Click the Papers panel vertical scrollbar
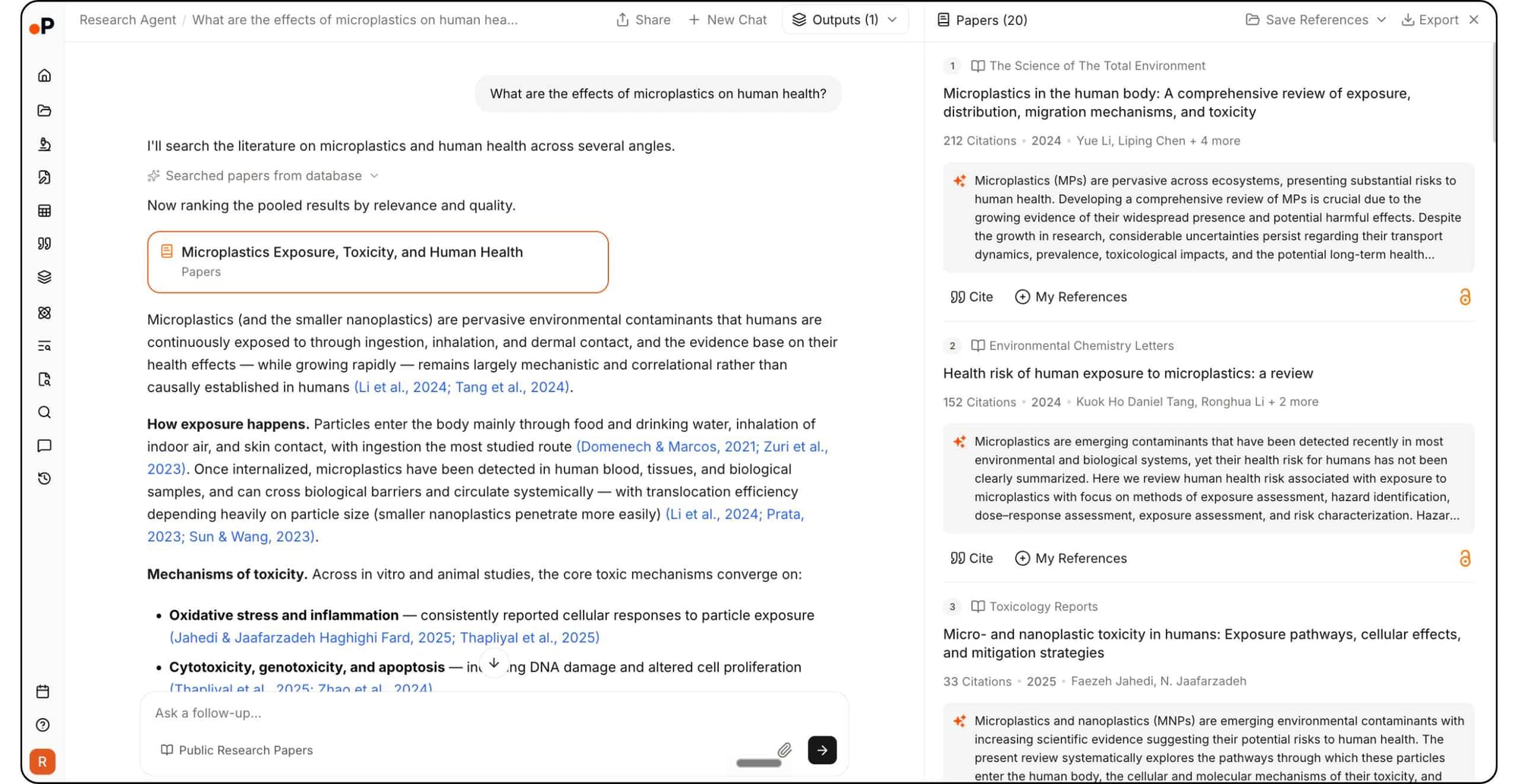 [x=1494, y=91]
